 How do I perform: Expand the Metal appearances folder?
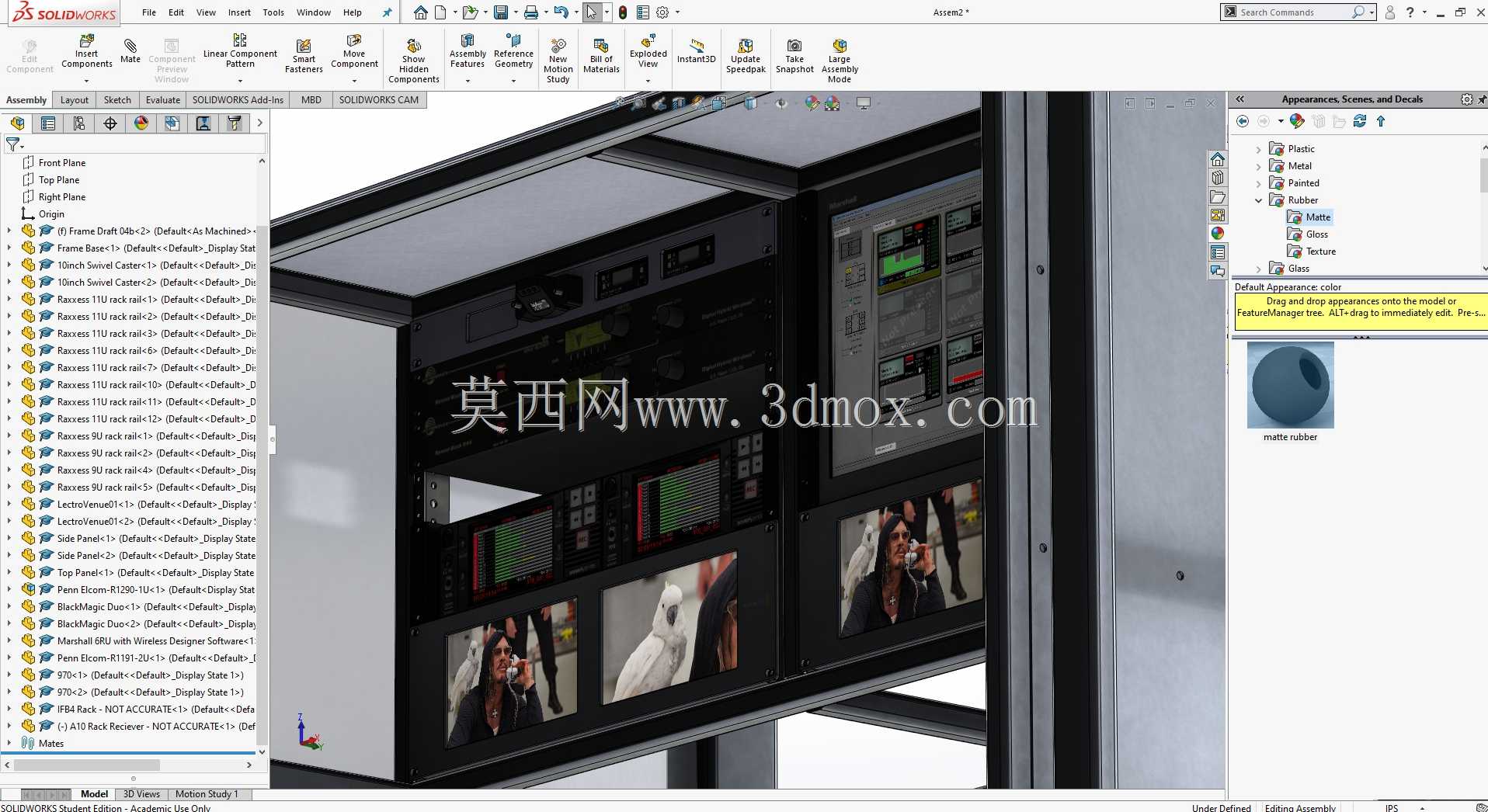pyautogui.click(x=1259, y=166)
